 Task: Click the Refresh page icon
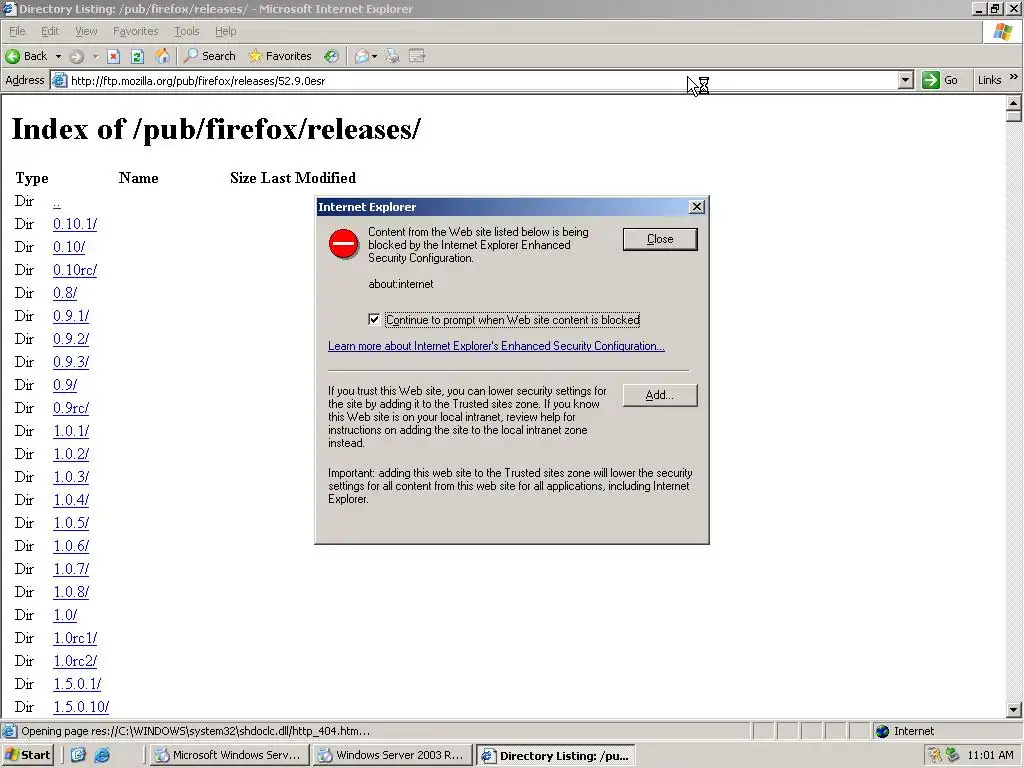click(x=137, y=57)
